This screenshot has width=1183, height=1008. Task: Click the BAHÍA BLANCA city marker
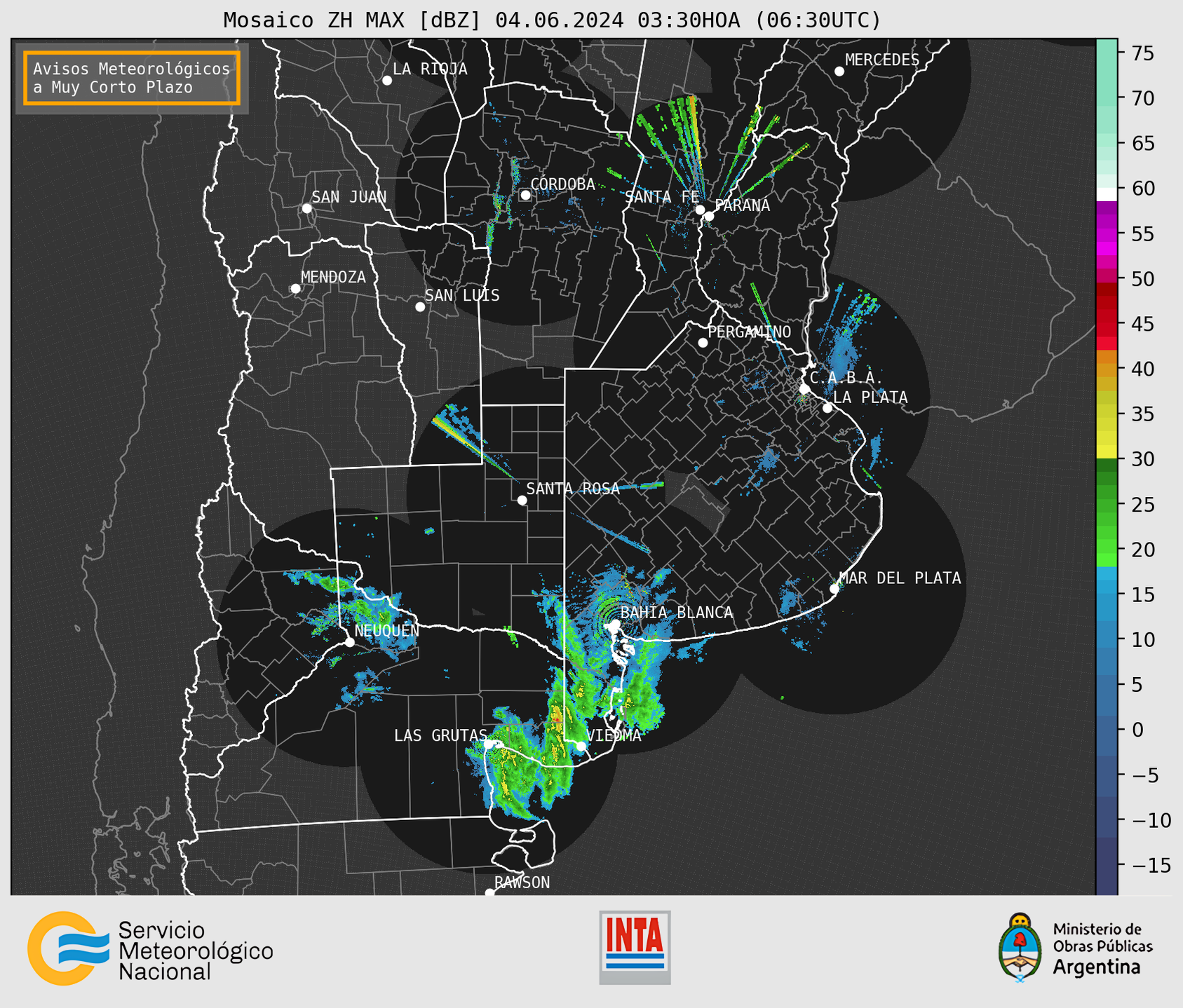615,624
